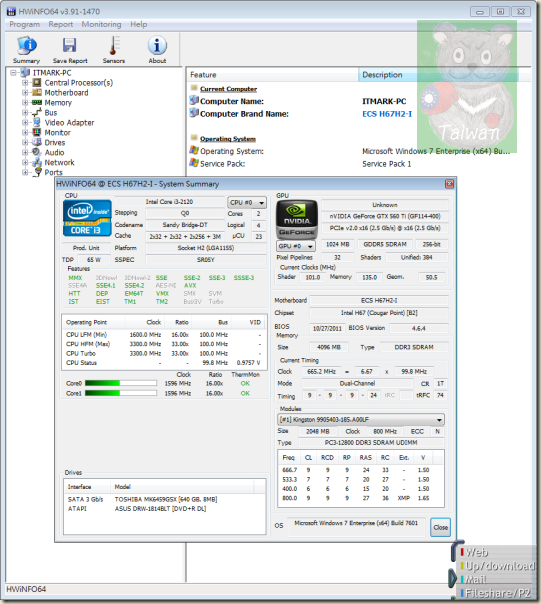Open the Monitoring menu

coord(101,24)
